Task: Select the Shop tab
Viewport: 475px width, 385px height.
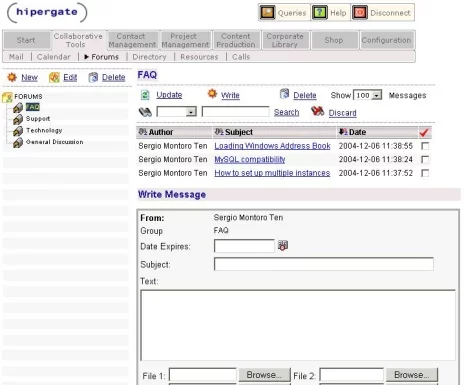Action: coord(334,40)
